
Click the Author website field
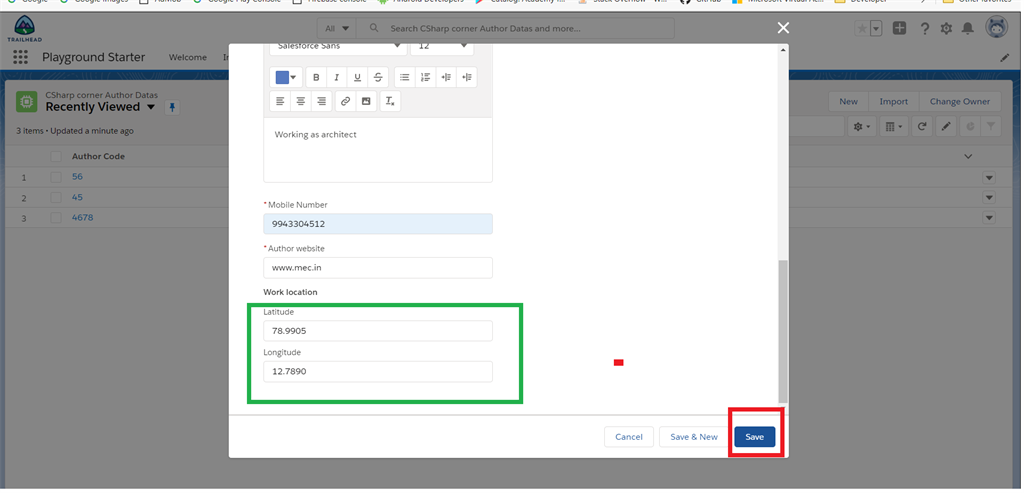pos(378,268)
